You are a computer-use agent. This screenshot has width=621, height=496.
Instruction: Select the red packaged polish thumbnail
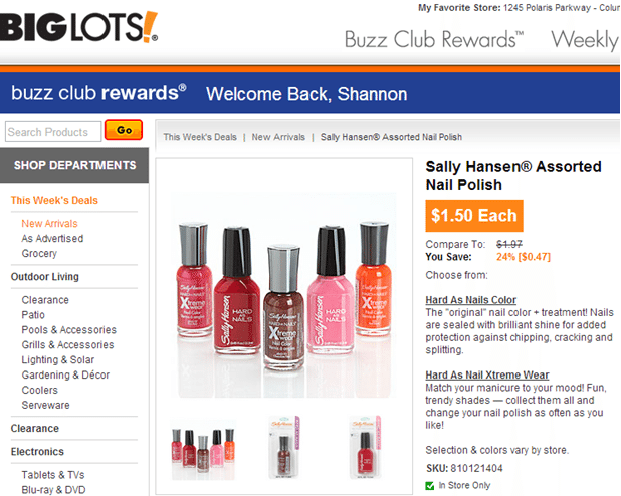(366, 447)
